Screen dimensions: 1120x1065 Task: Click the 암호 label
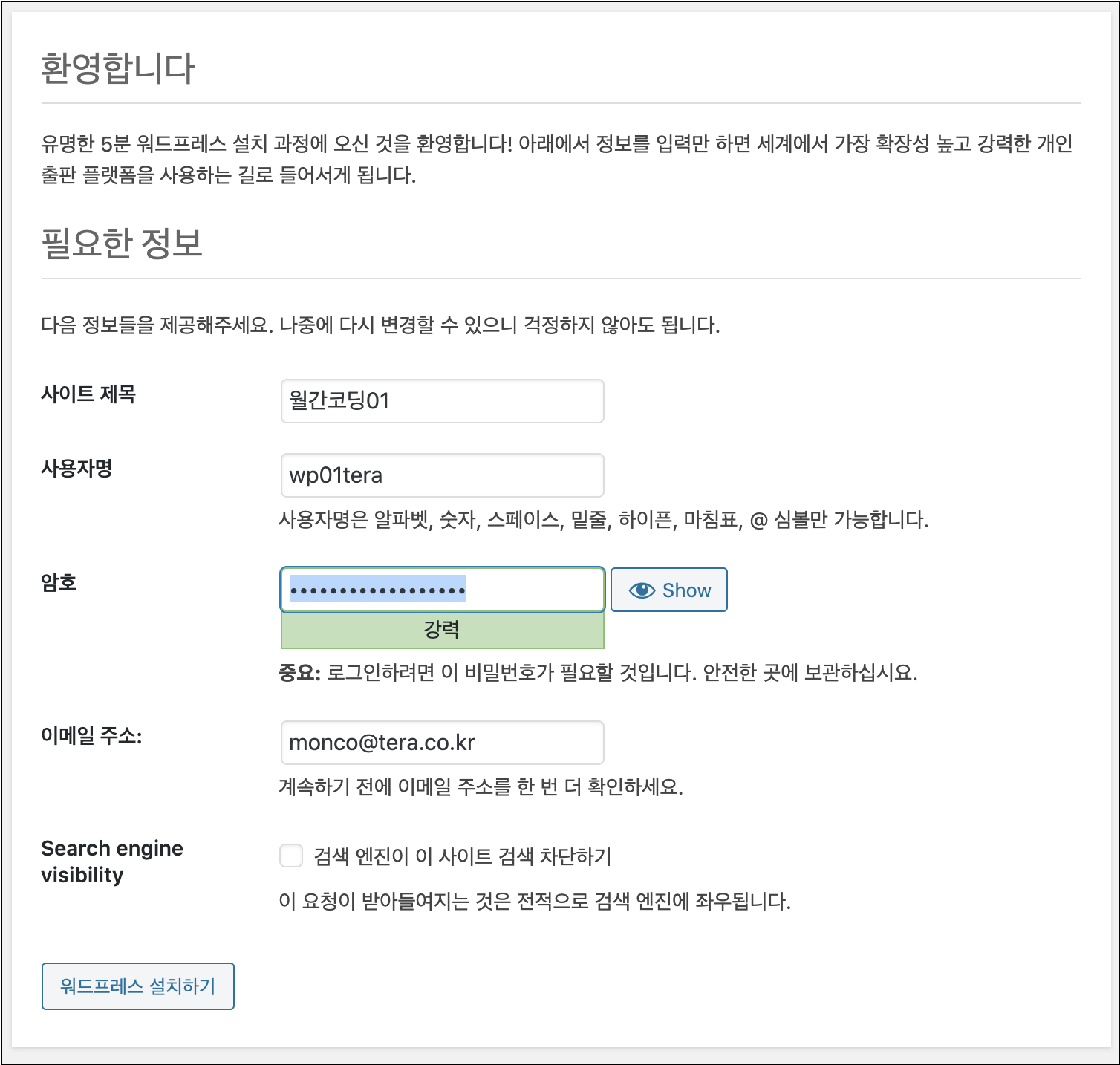coord(59,582)
